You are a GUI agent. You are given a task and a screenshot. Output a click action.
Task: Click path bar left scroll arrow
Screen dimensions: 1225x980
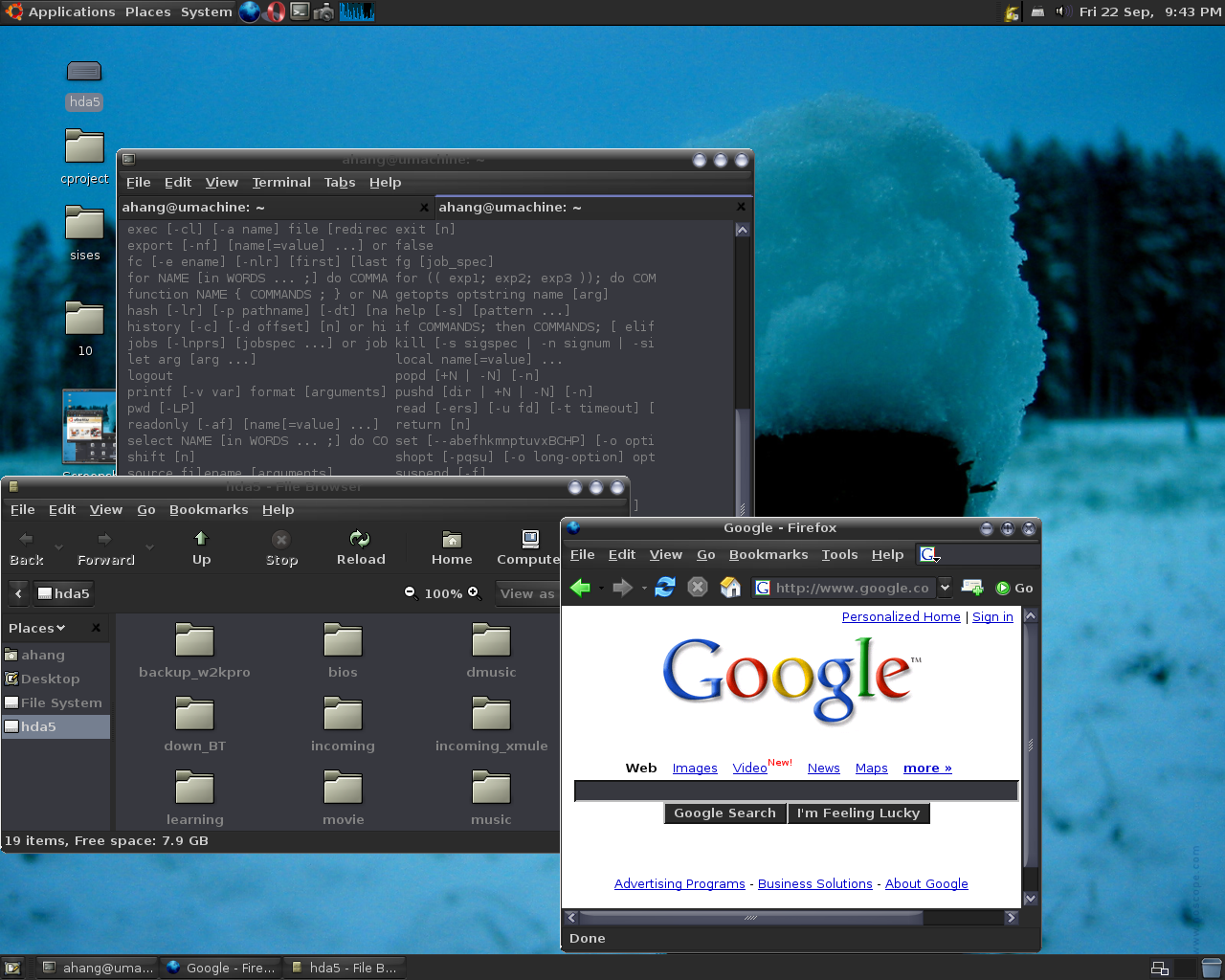pos(18,593)
